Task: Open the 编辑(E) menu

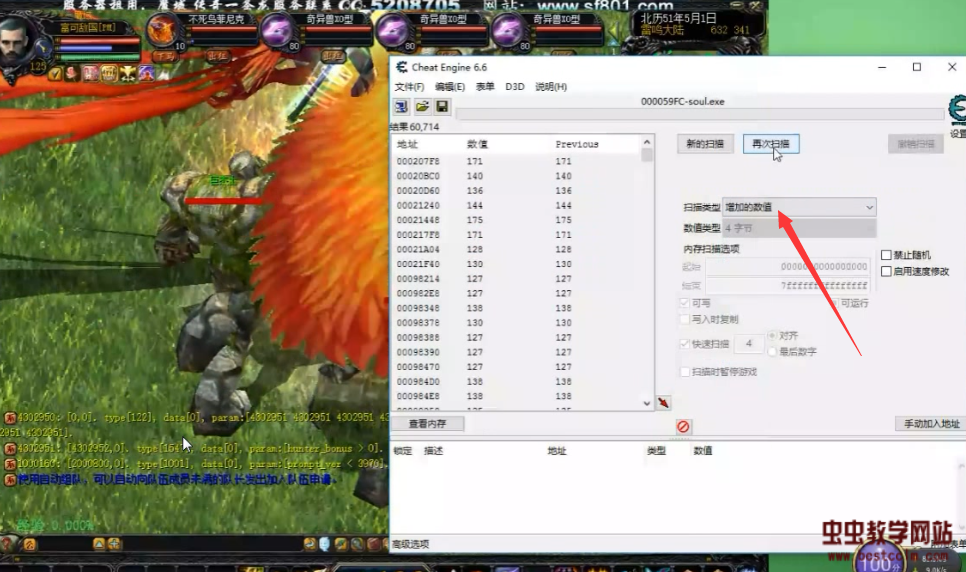Action: [450, 86]
